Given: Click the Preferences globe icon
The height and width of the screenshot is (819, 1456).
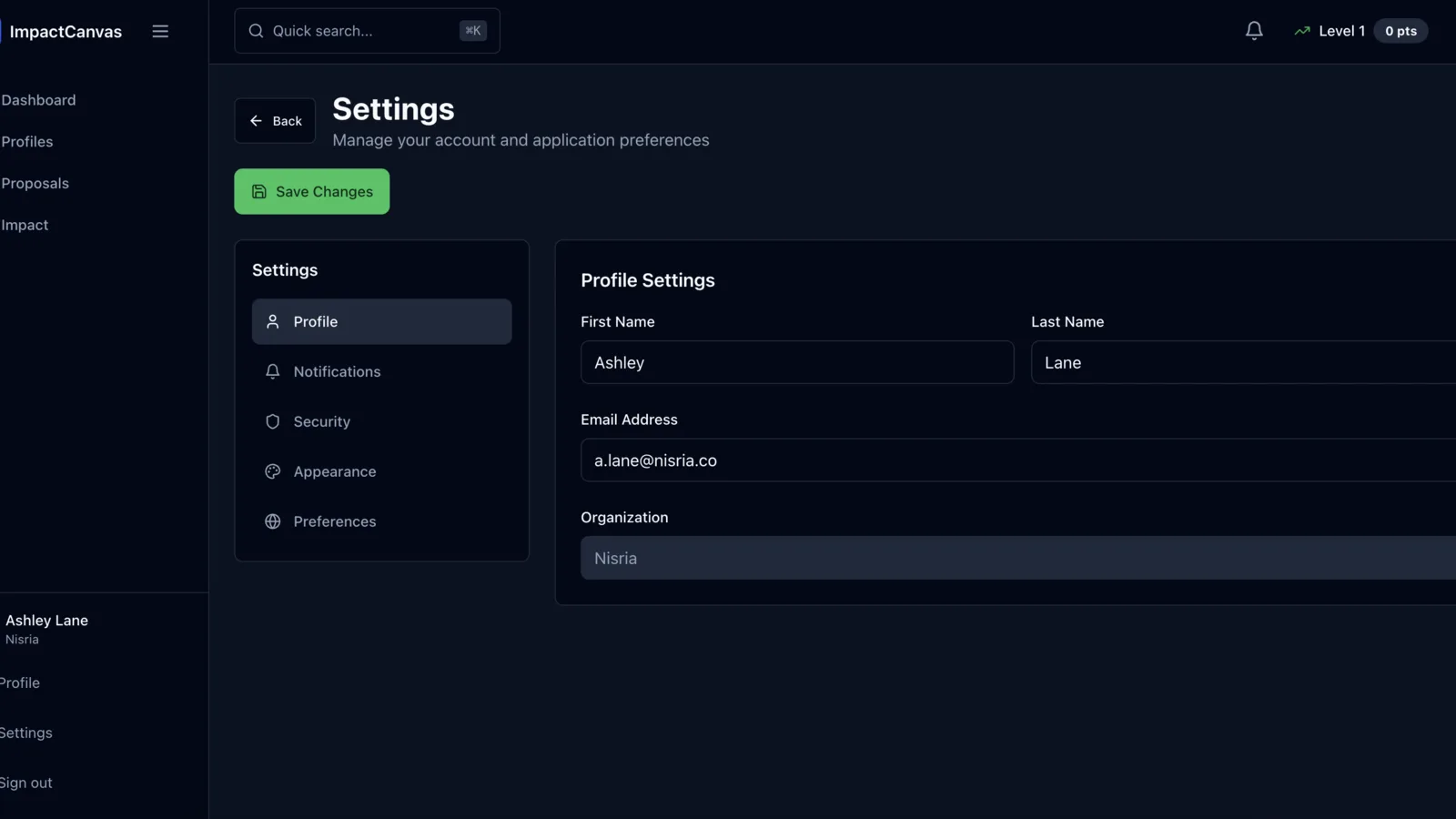Looking at the screenshot, I should point(272,521).
